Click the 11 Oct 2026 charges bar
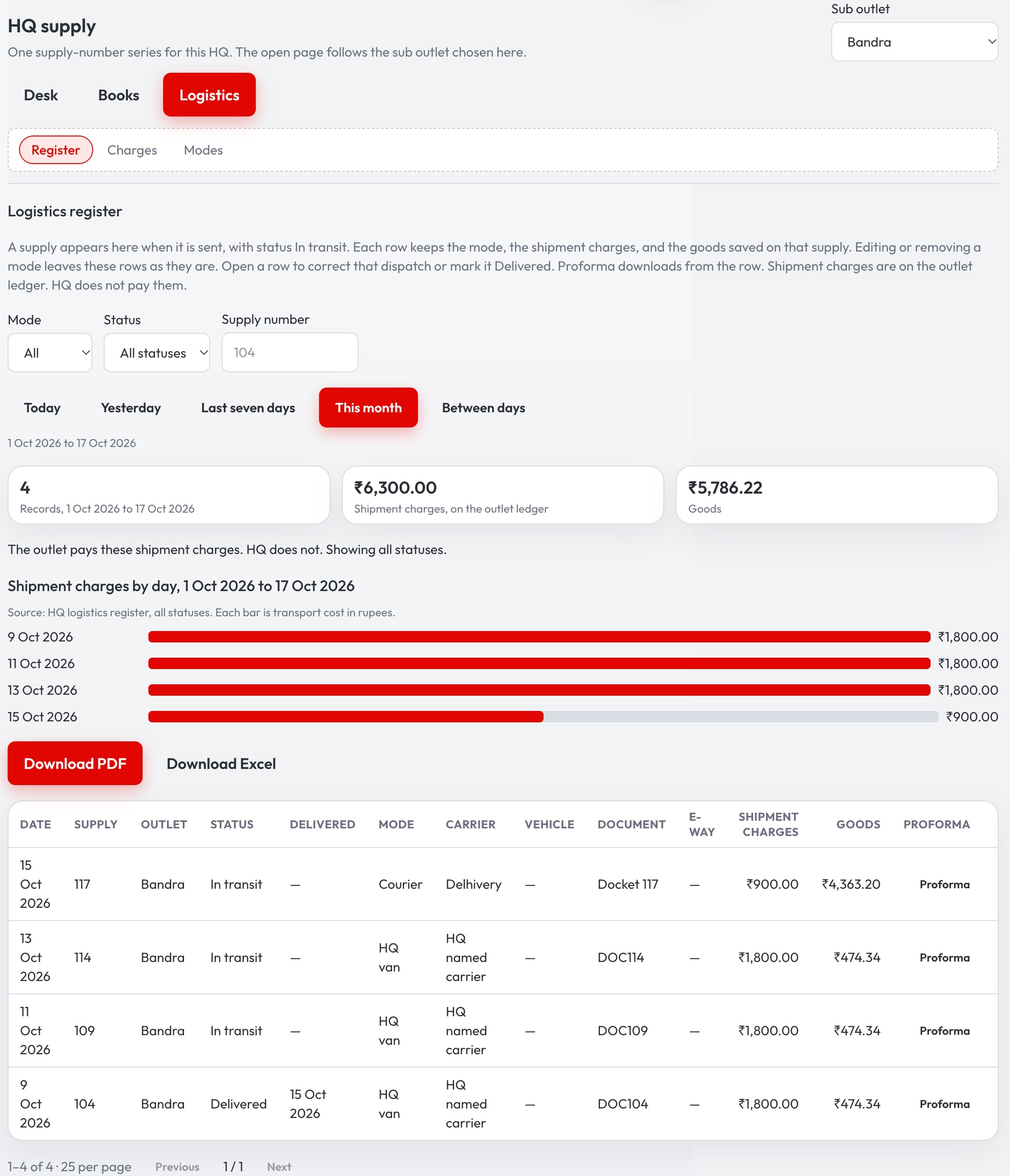The height and width of the screenshot is (1176, 1010). tap(539, 663)
